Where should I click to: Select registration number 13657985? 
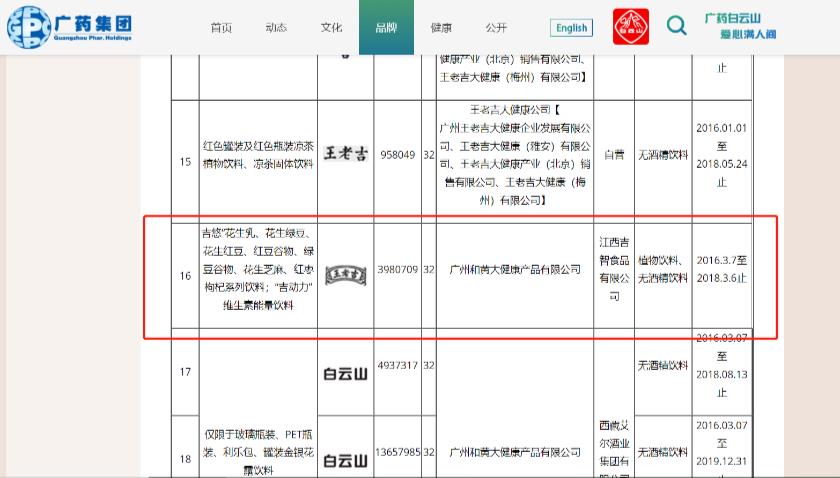coord(398,452)
